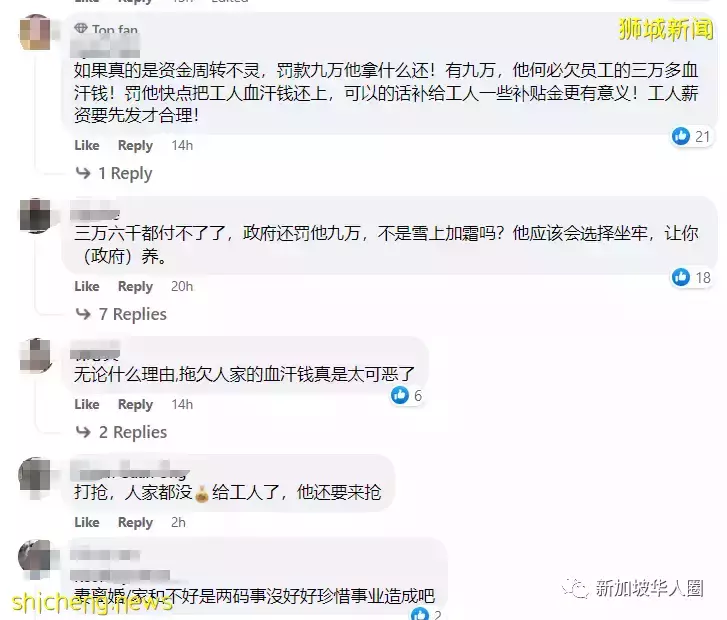Expand the 7 Replies thread

click(x=133, y=314)
